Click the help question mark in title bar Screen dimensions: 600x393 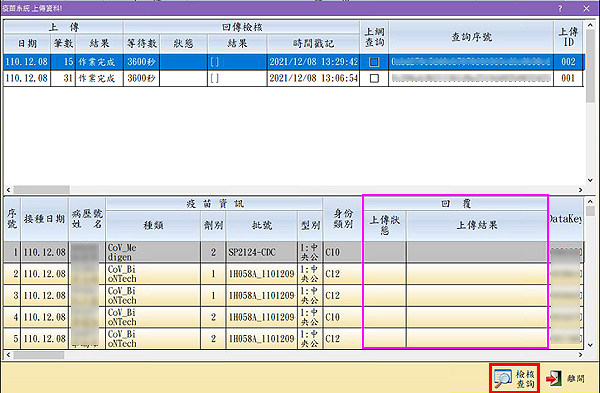pos(560,8)
